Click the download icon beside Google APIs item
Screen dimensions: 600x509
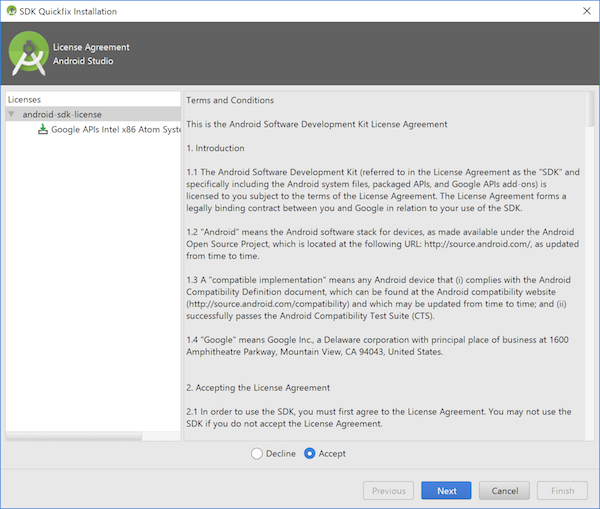point(43,129)
